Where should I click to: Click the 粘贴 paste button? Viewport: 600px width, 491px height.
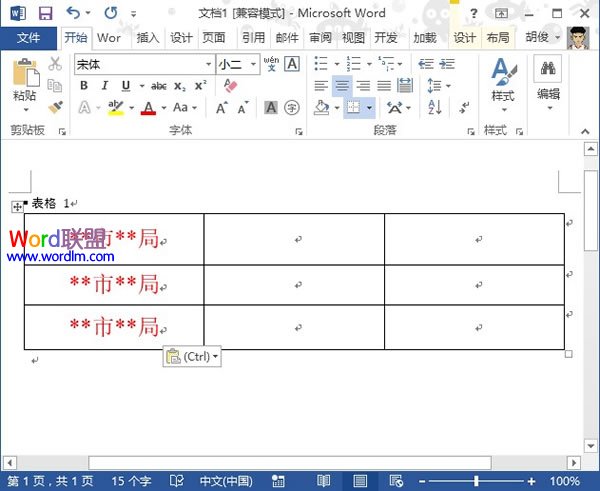click(x=25, y=82)
